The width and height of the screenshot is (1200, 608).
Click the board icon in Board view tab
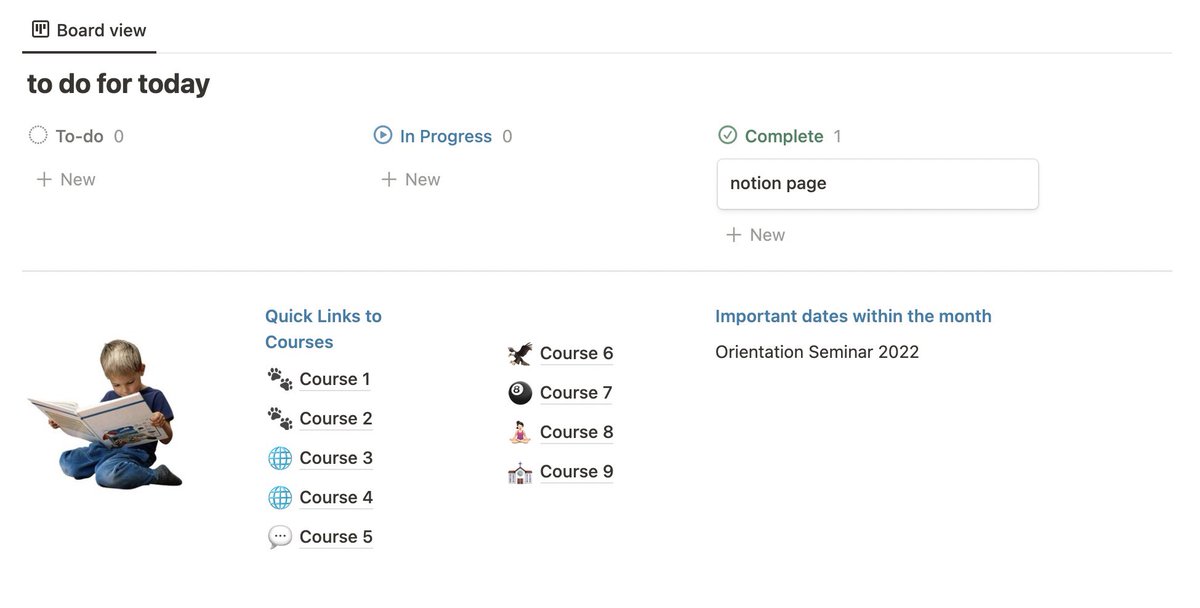(40, 29)
